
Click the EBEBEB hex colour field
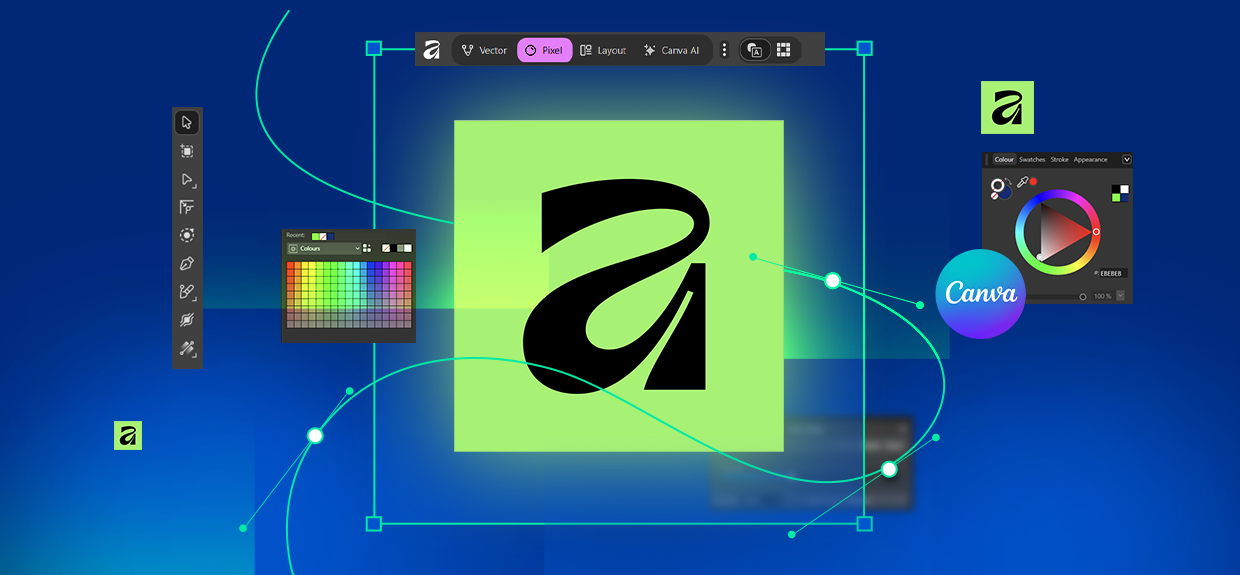coord(1112,273)
